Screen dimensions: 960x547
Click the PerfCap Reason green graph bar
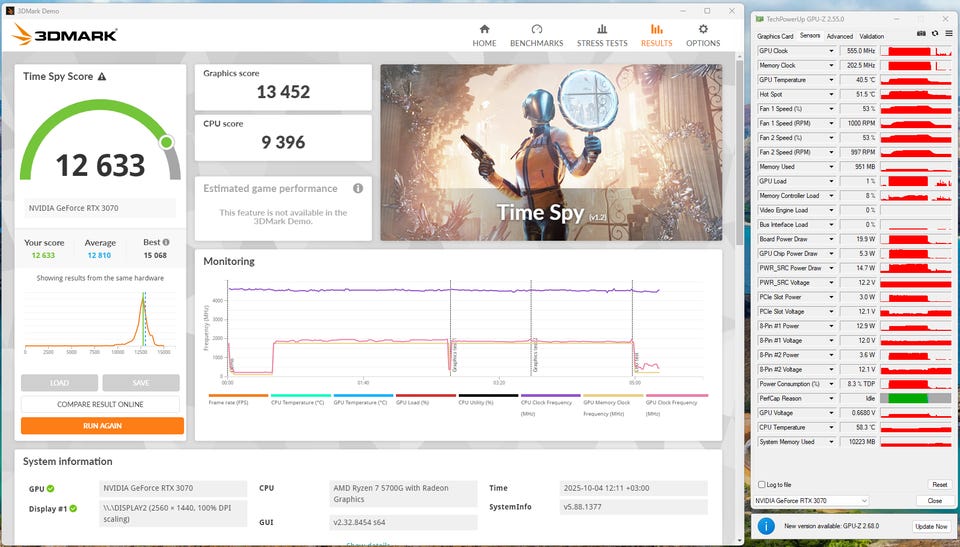click(908, 398)
